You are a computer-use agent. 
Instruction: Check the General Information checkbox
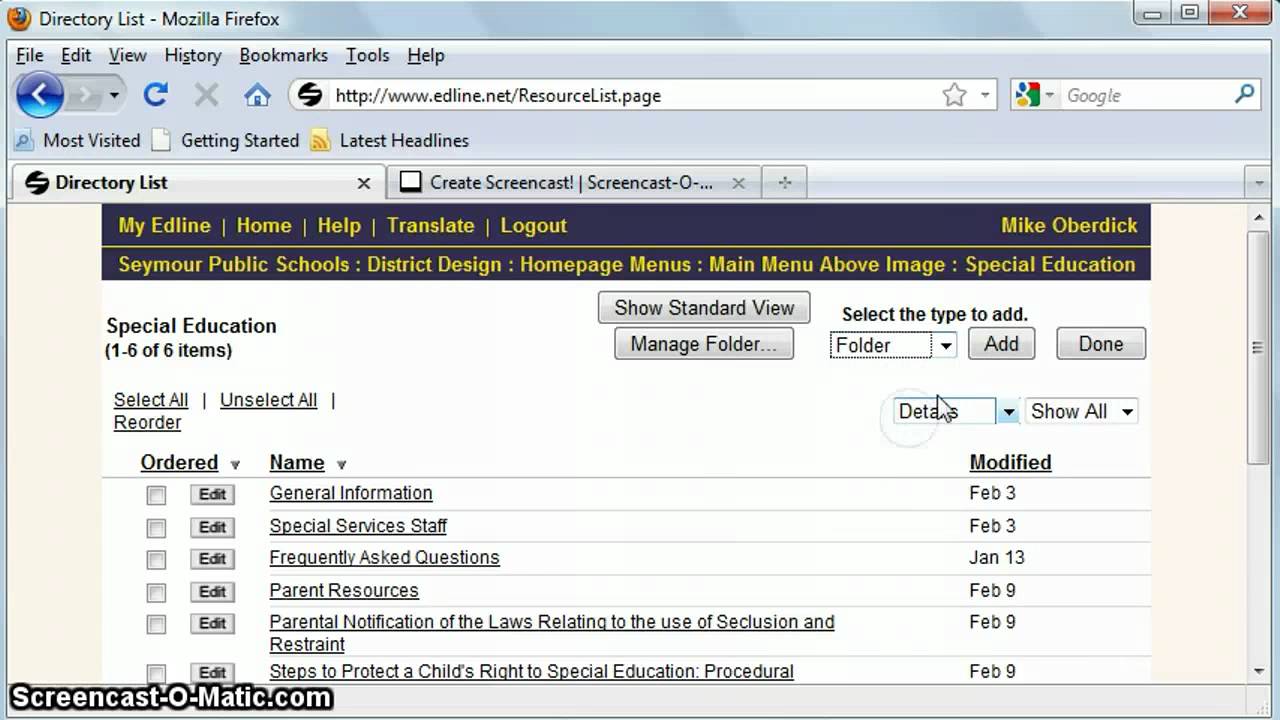(x=156, y=495)
